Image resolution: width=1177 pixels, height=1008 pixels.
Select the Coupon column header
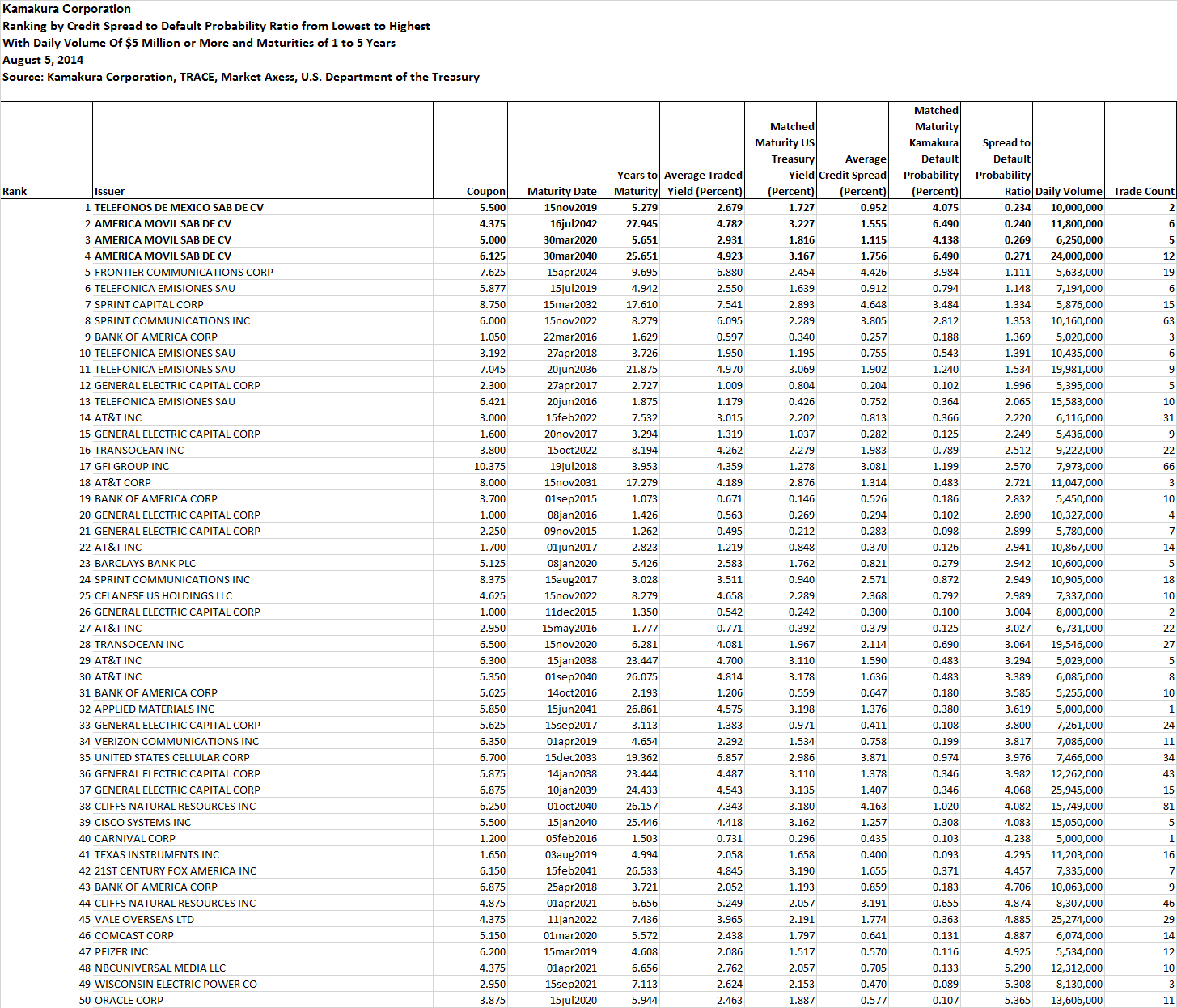[x=485, y=191]
